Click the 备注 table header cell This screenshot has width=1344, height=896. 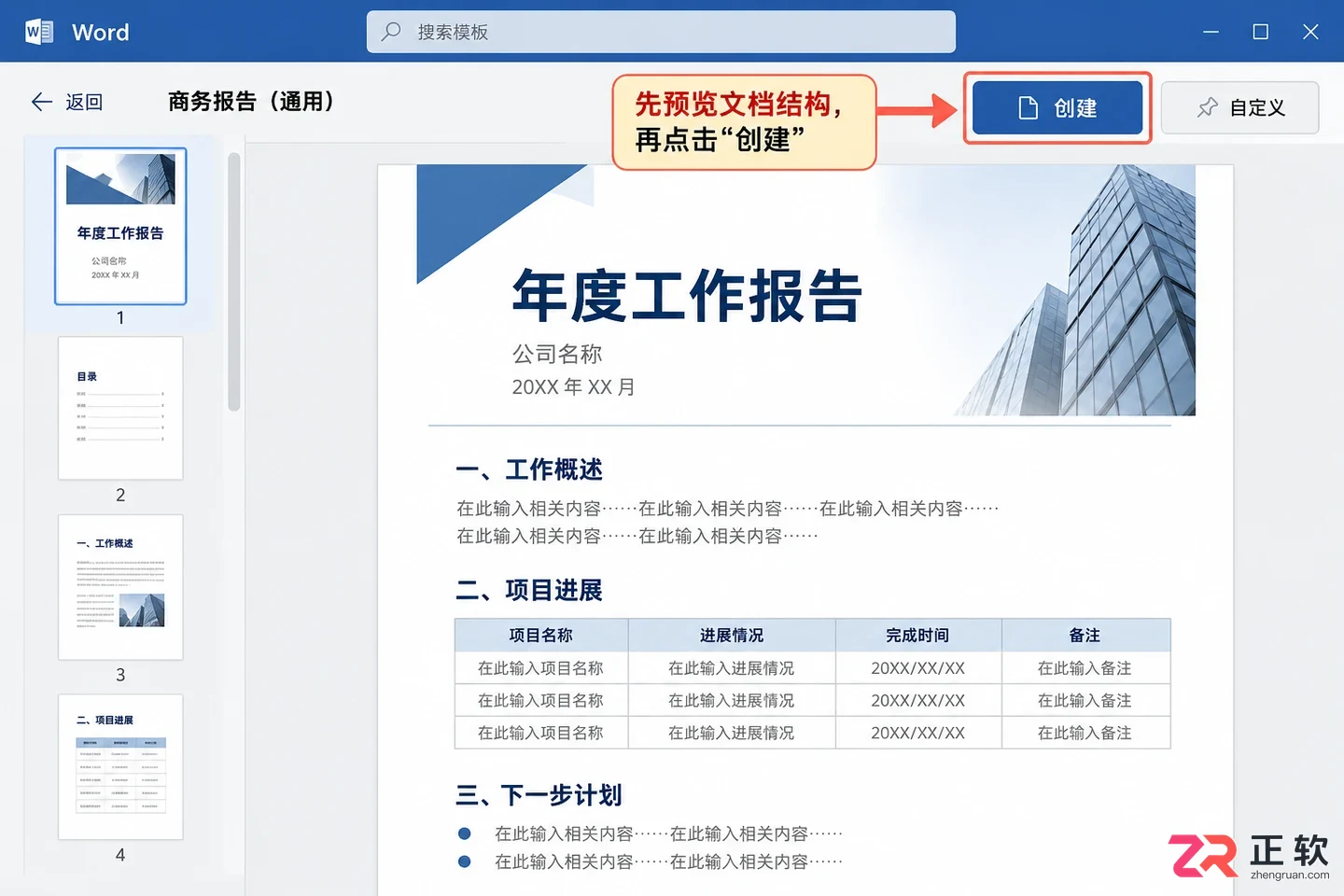pyautogui.click(x=1085, y=635)
